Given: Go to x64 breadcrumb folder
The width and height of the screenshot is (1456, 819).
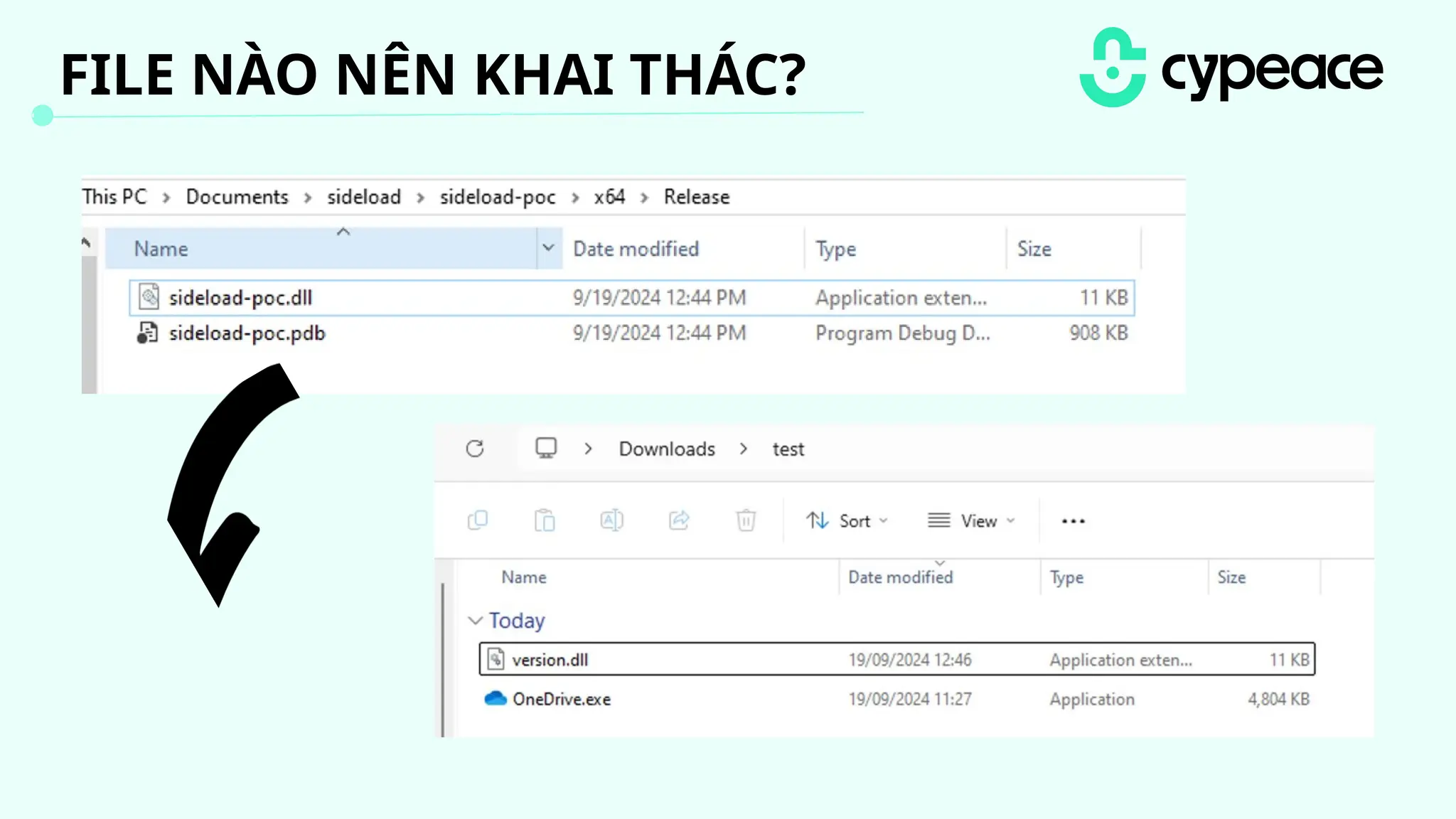Looking at the screenshot, I should pos(609,196).
